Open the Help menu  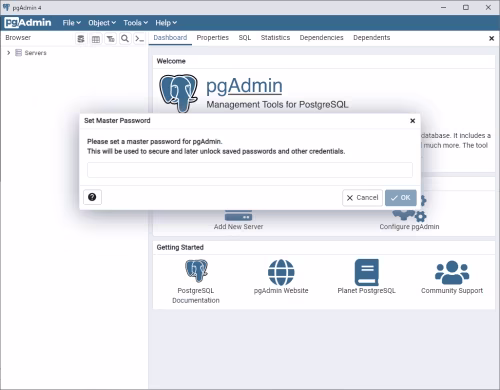(x=166, y=23)
